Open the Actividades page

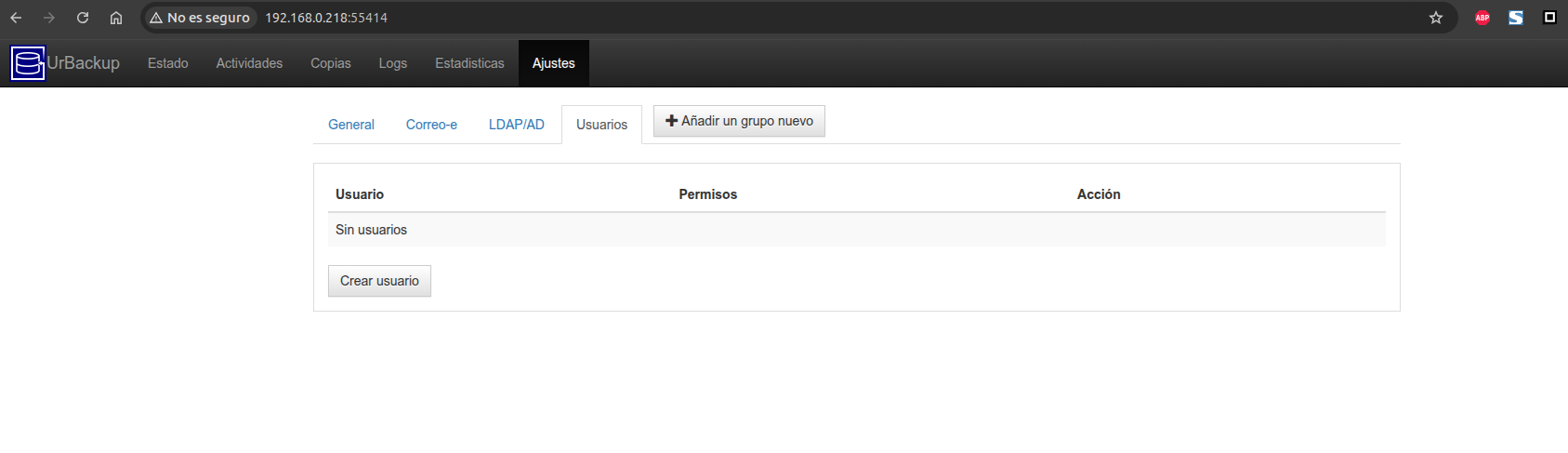click(x=249, y=63)
